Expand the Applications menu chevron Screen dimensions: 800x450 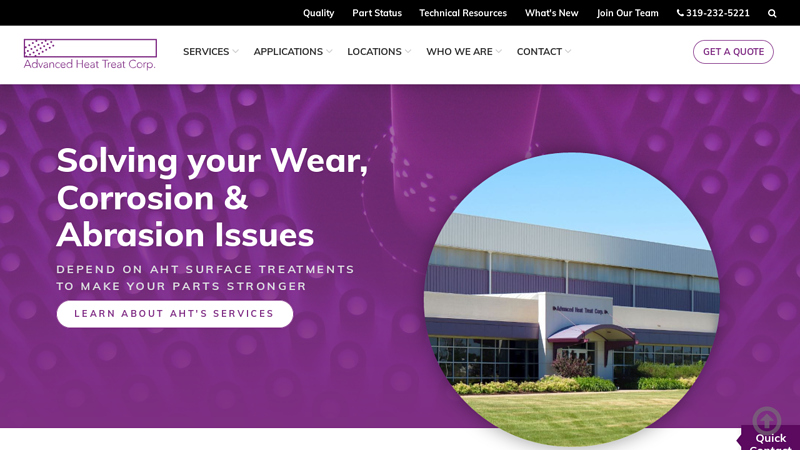329,52
